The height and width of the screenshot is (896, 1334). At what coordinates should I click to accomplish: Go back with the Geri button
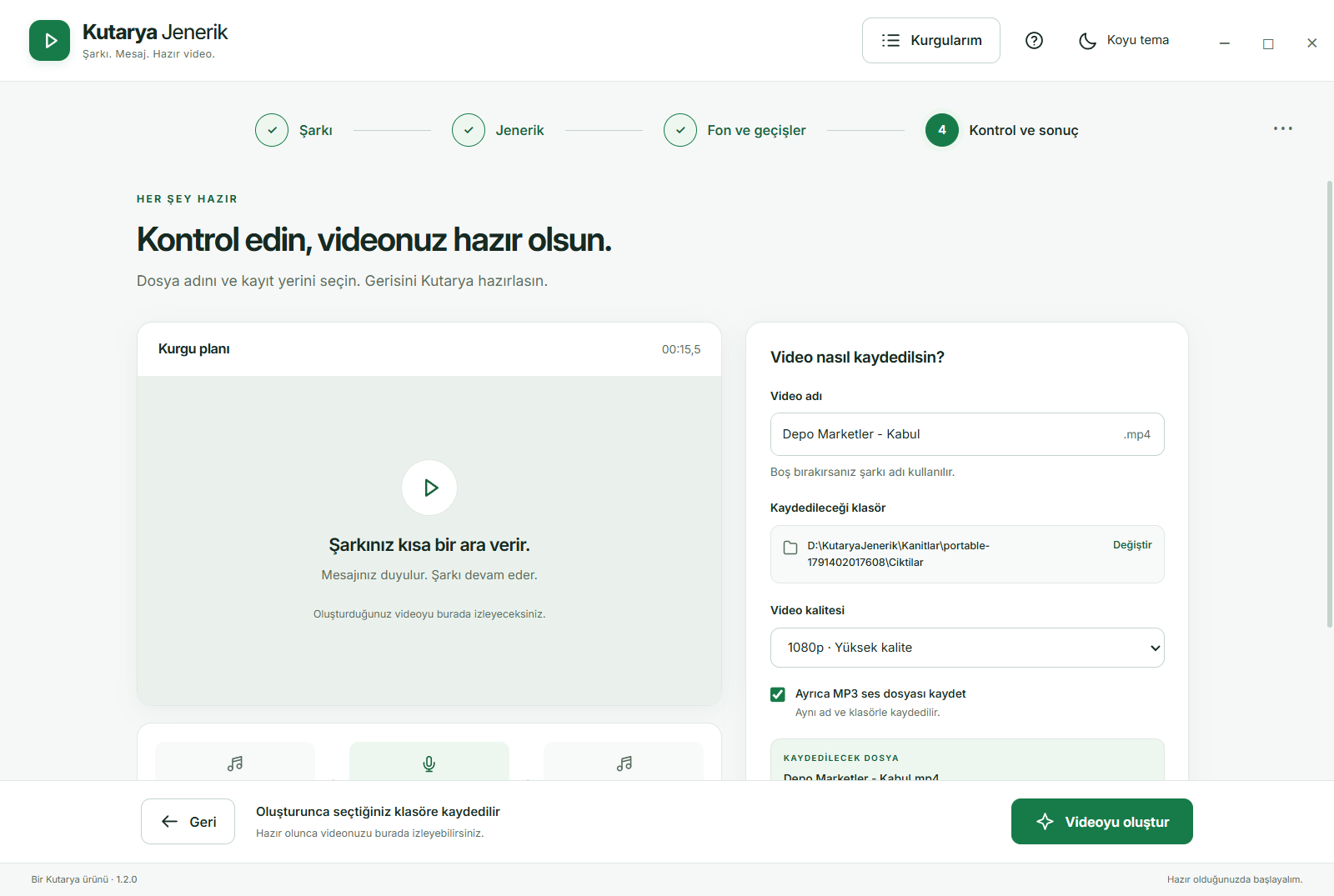(x=188, y=822)
